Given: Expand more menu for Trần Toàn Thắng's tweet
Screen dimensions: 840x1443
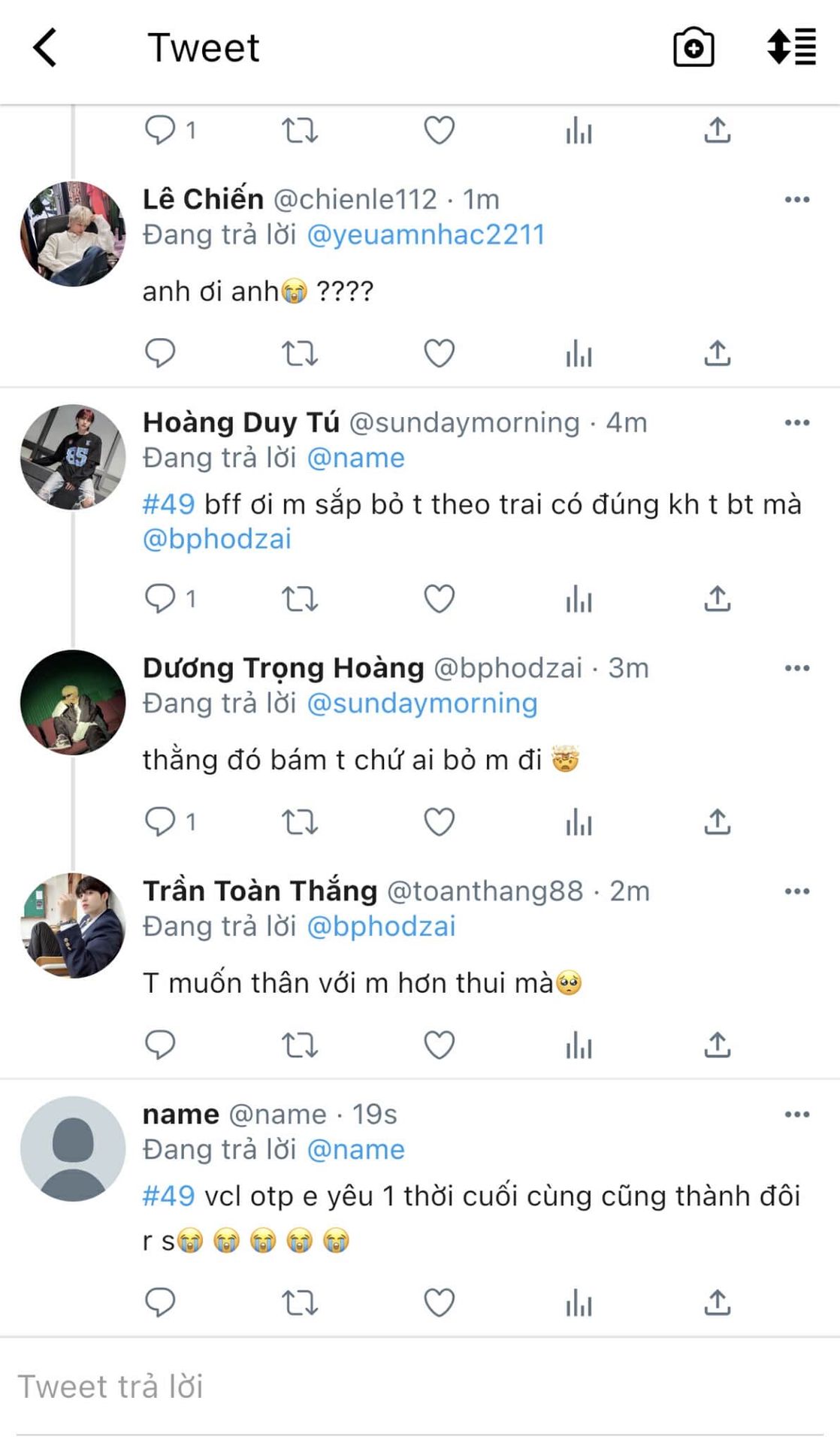Looking at the screenshot, I should tap(796, 891).
